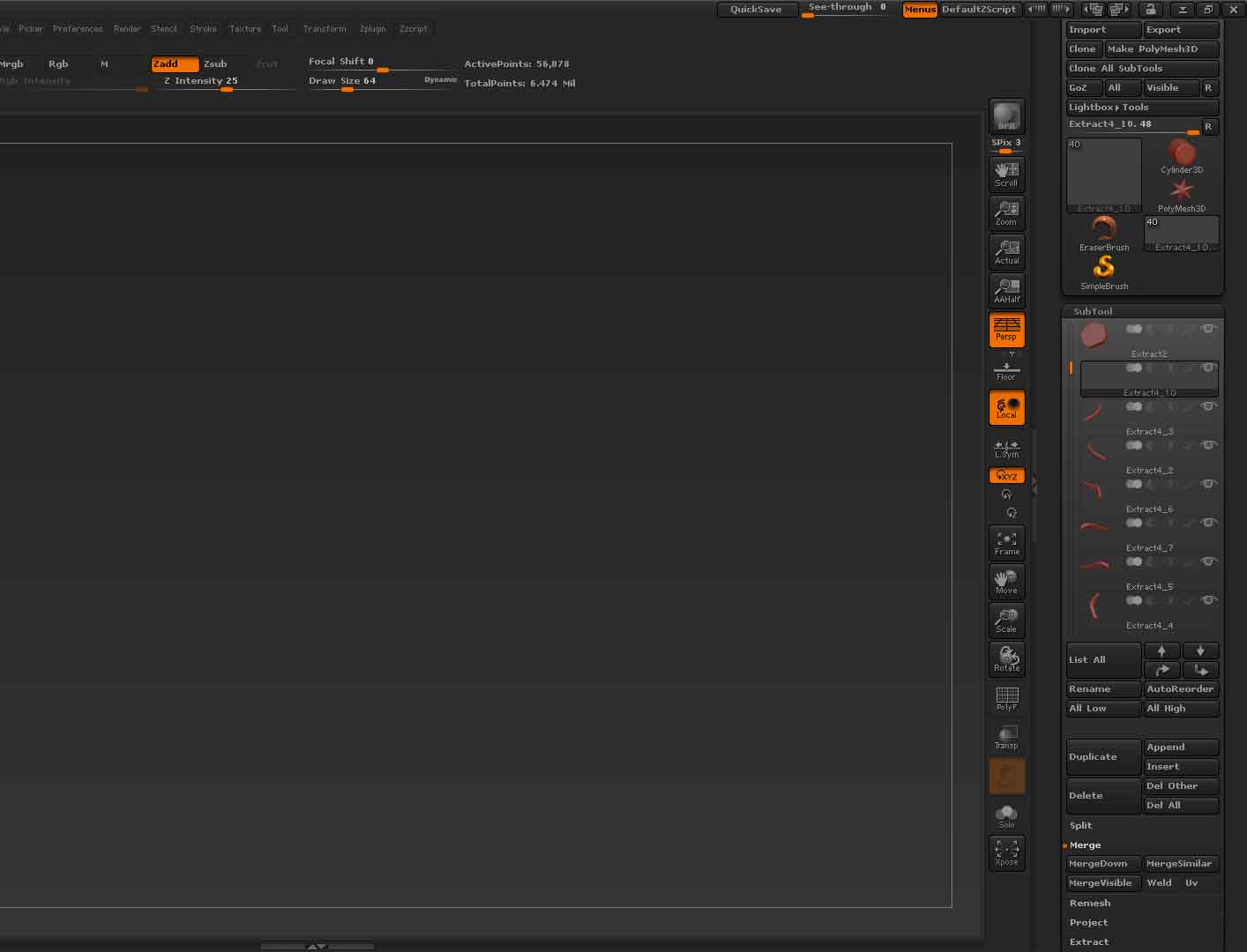This screenshot has width=1247, height=952.
Task: Enable PolyF wireframe display icon
Action: pyautogui.click(x=1006, y=698)
